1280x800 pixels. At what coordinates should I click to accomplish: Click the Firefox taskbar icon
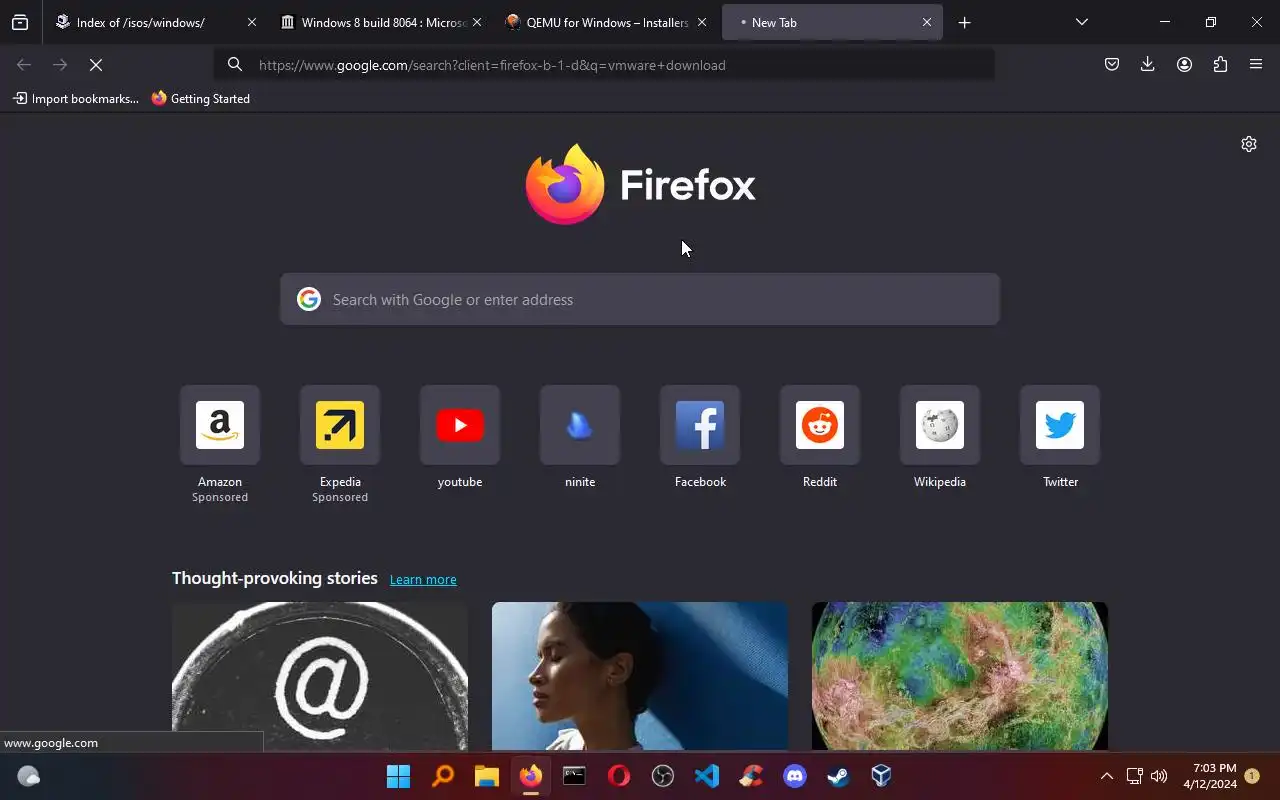530,776
